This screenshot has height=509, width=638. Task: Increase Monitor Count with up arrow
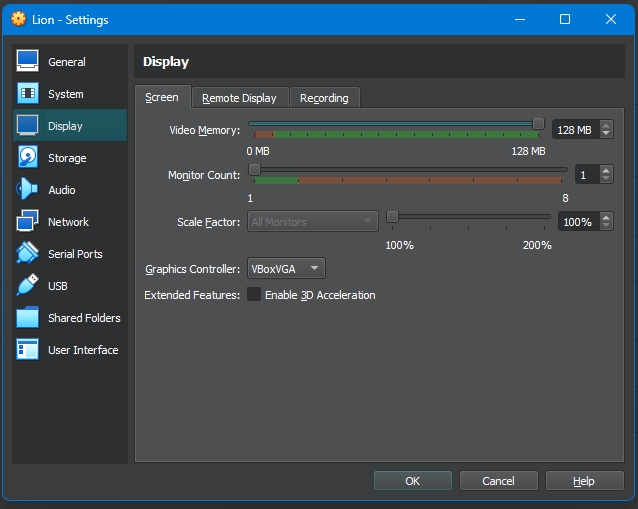(x=606, y=170)
